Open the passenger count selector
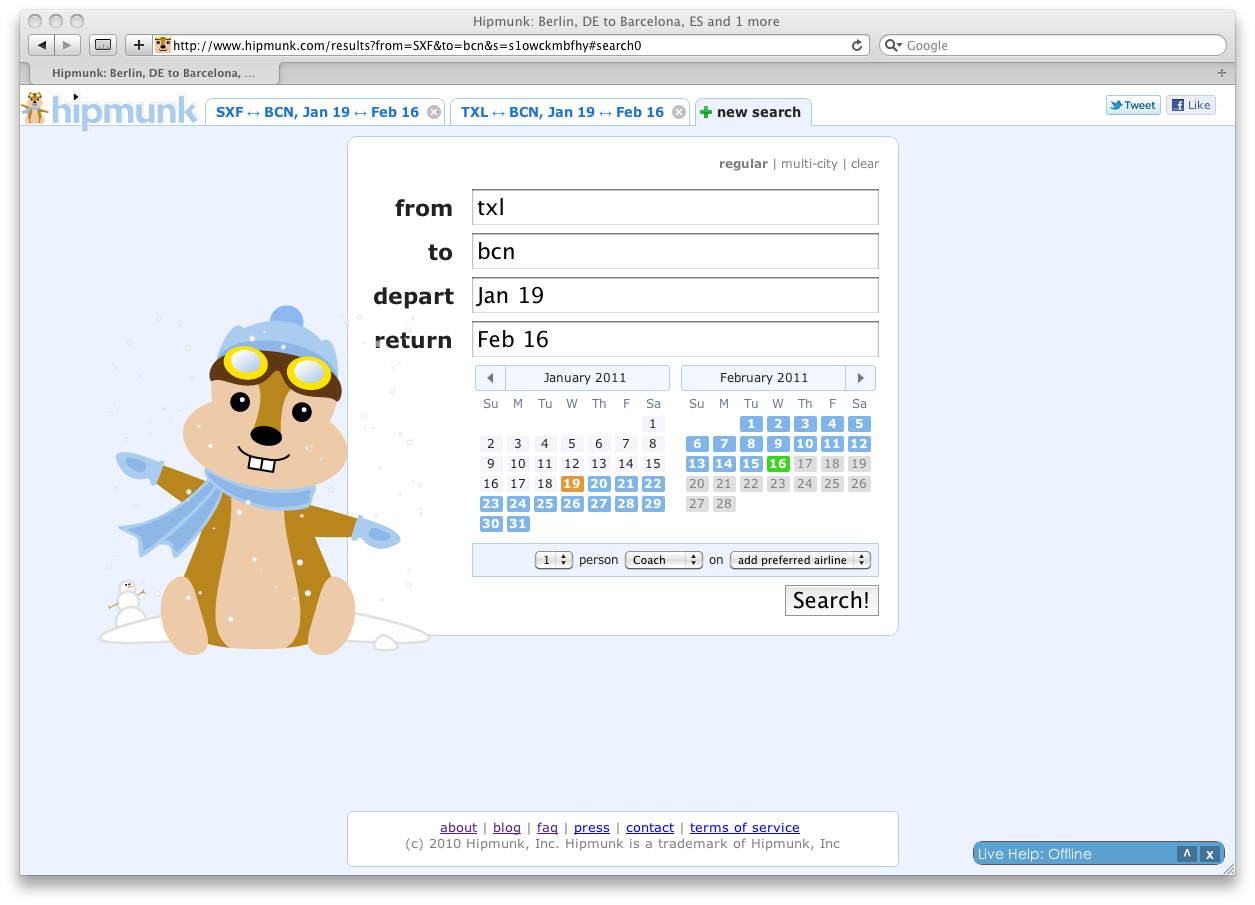Screen dimensions: 1255x905 (553, 560)
